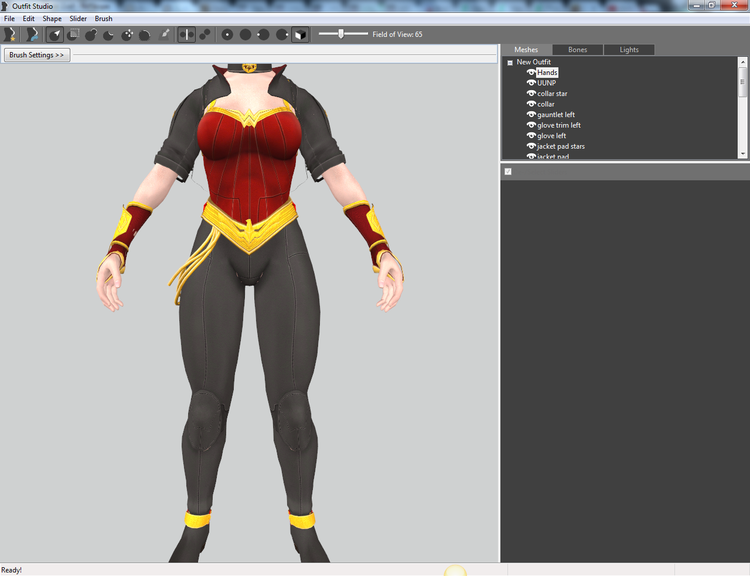Open the Edit menu
This screenshot has height=576, width=750.
coord(29,19)
